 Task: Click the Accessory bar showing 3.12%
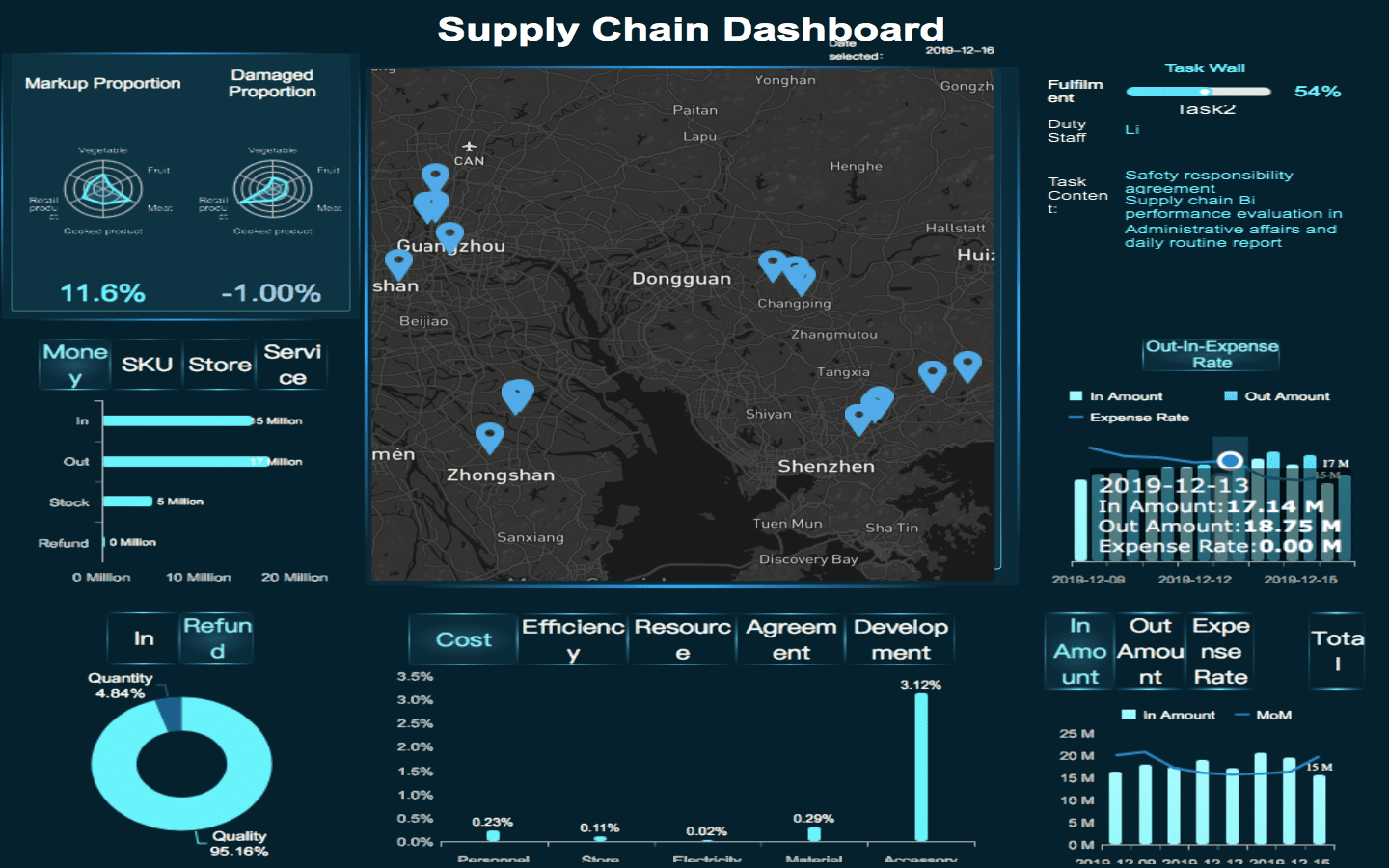tap(921, 767)
